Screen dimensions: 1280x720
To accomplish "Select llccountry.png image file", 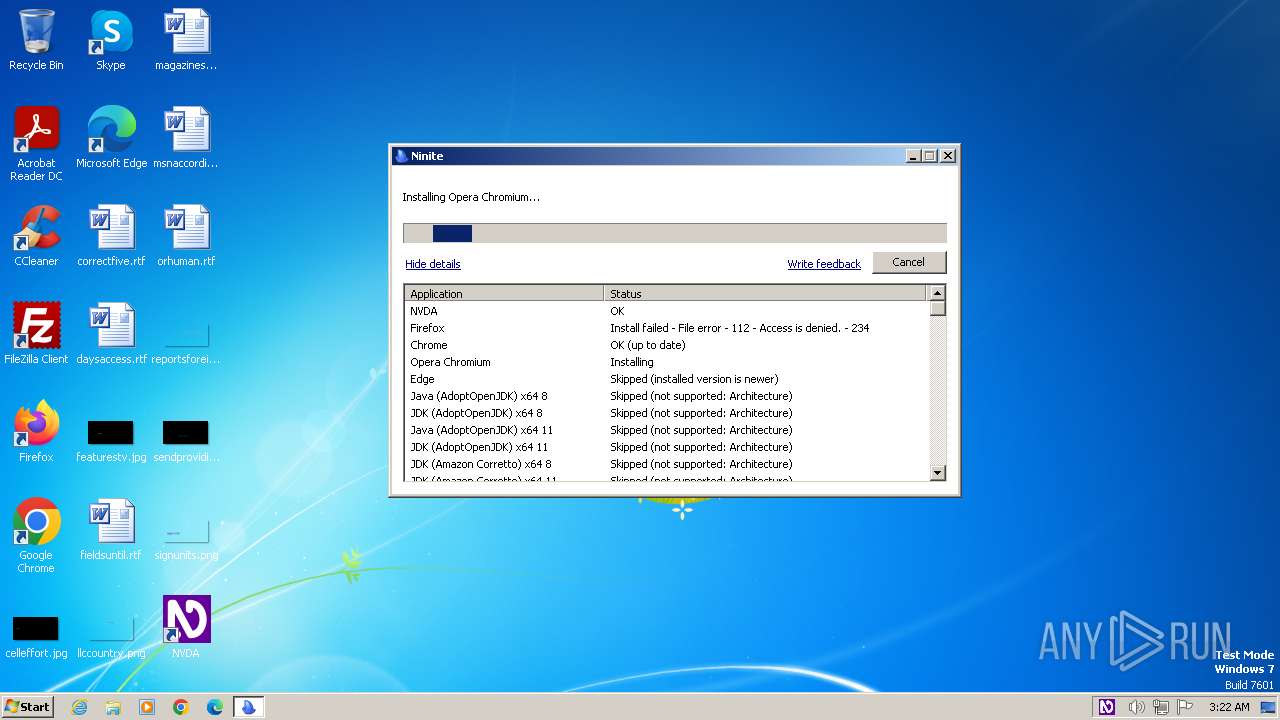I will [x=111, y=636].
